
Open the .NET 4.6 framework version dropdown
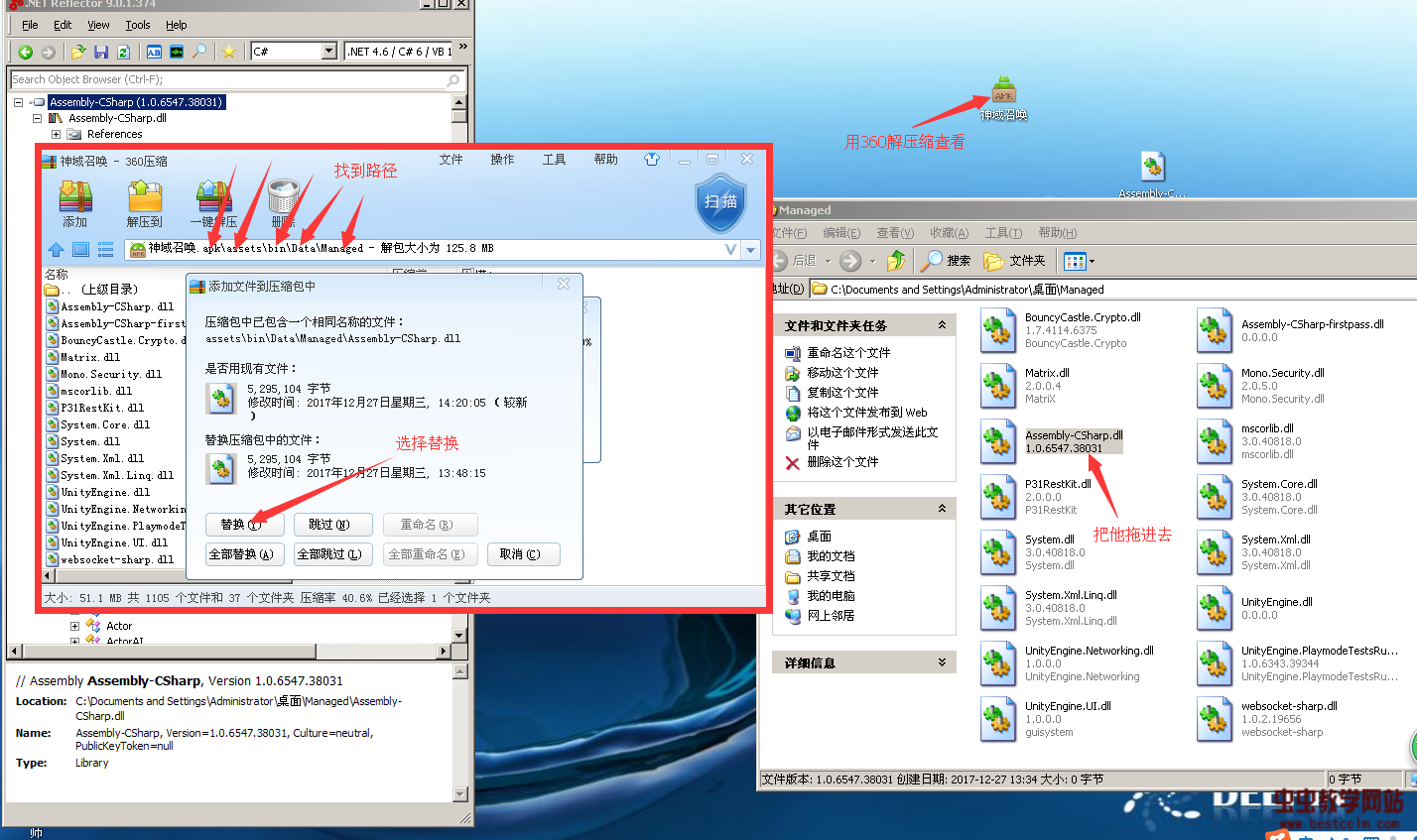point(398,52)
